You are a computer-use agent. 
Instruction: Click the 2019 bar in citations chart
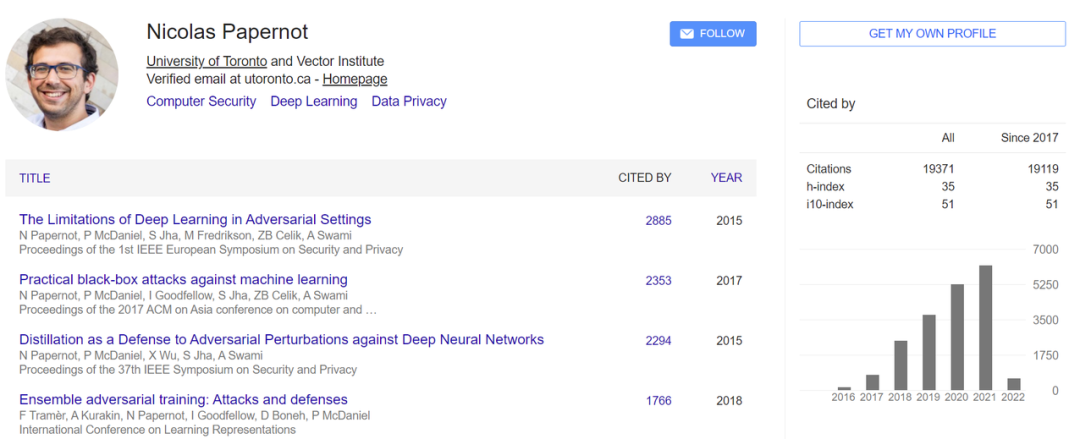(929, 352)
